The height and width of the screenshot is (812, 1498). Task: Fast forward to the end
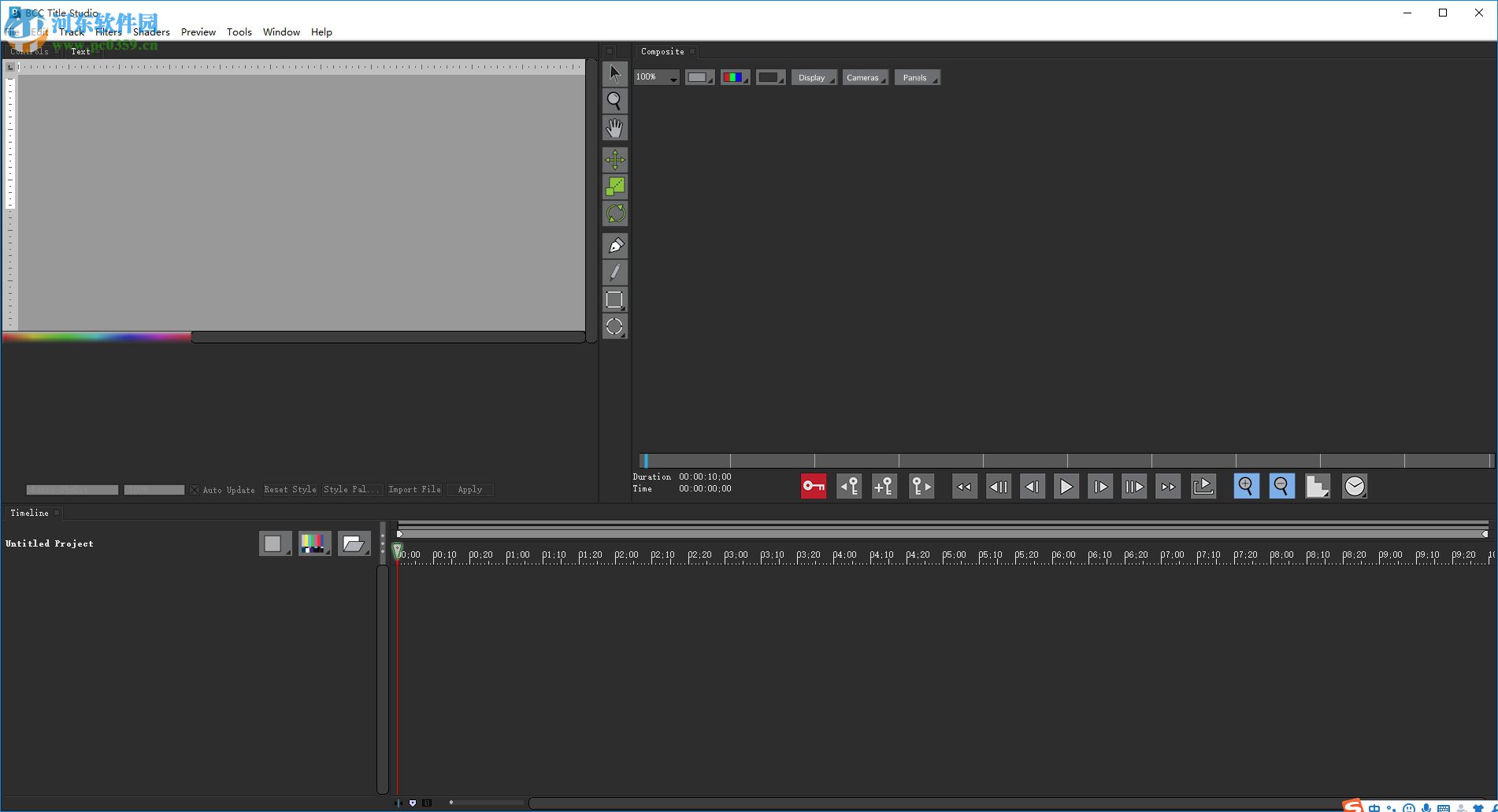point(1168,486)
